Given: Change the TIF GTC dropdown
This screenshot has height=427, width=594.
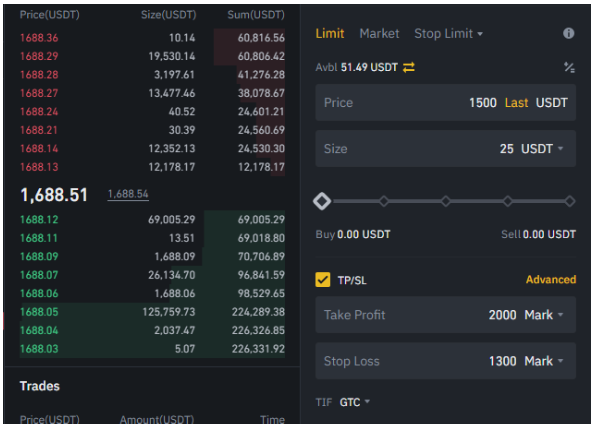Looking at the screenshot, I should [x=355, y=402].
